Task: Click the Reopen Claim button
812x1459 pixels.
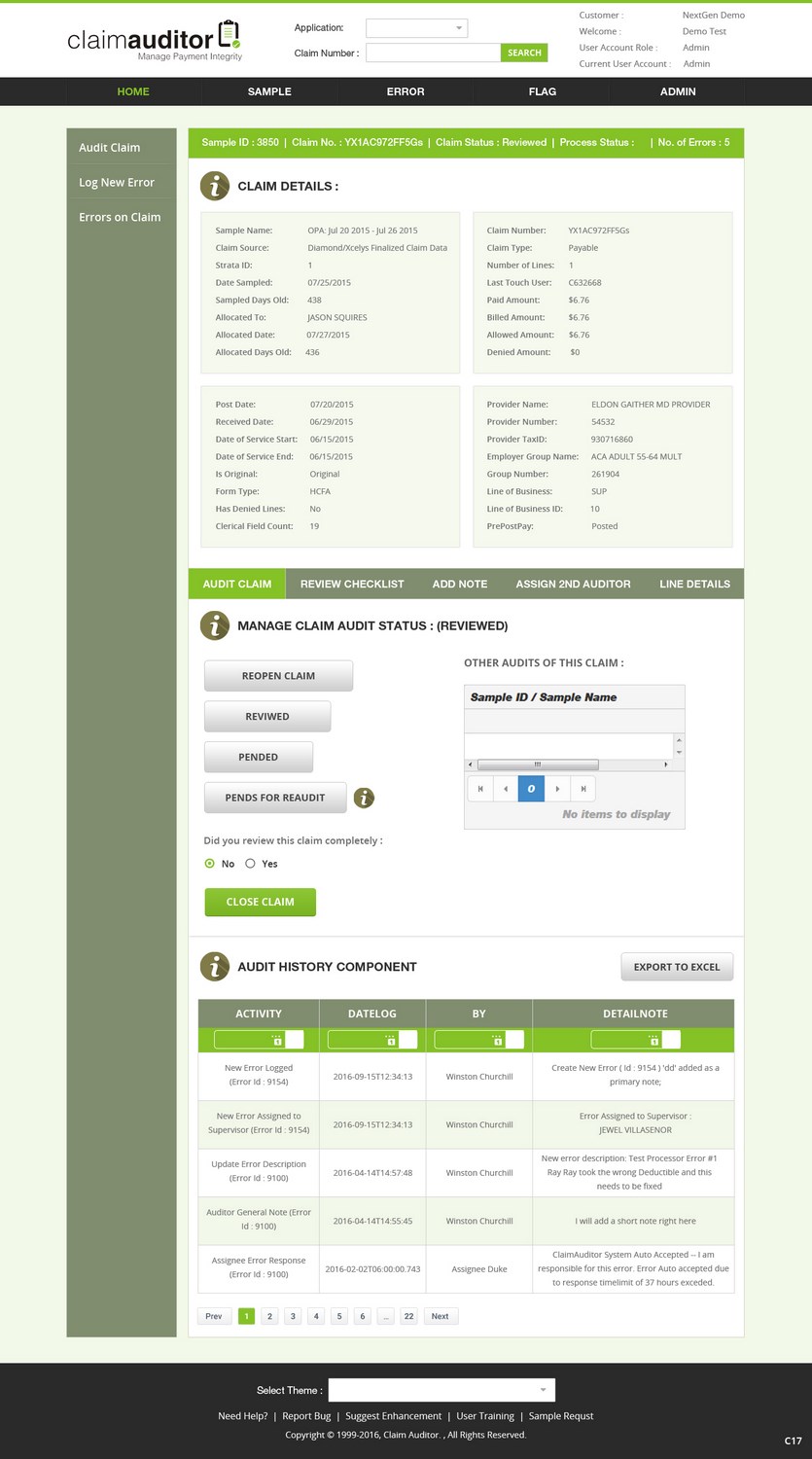Action: 278,676
